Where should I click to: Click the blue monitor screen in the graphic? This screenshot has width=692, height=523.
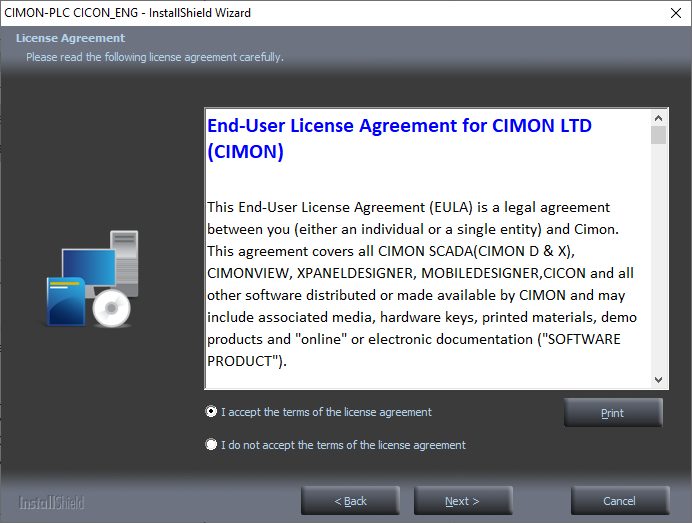pos(88,266)
